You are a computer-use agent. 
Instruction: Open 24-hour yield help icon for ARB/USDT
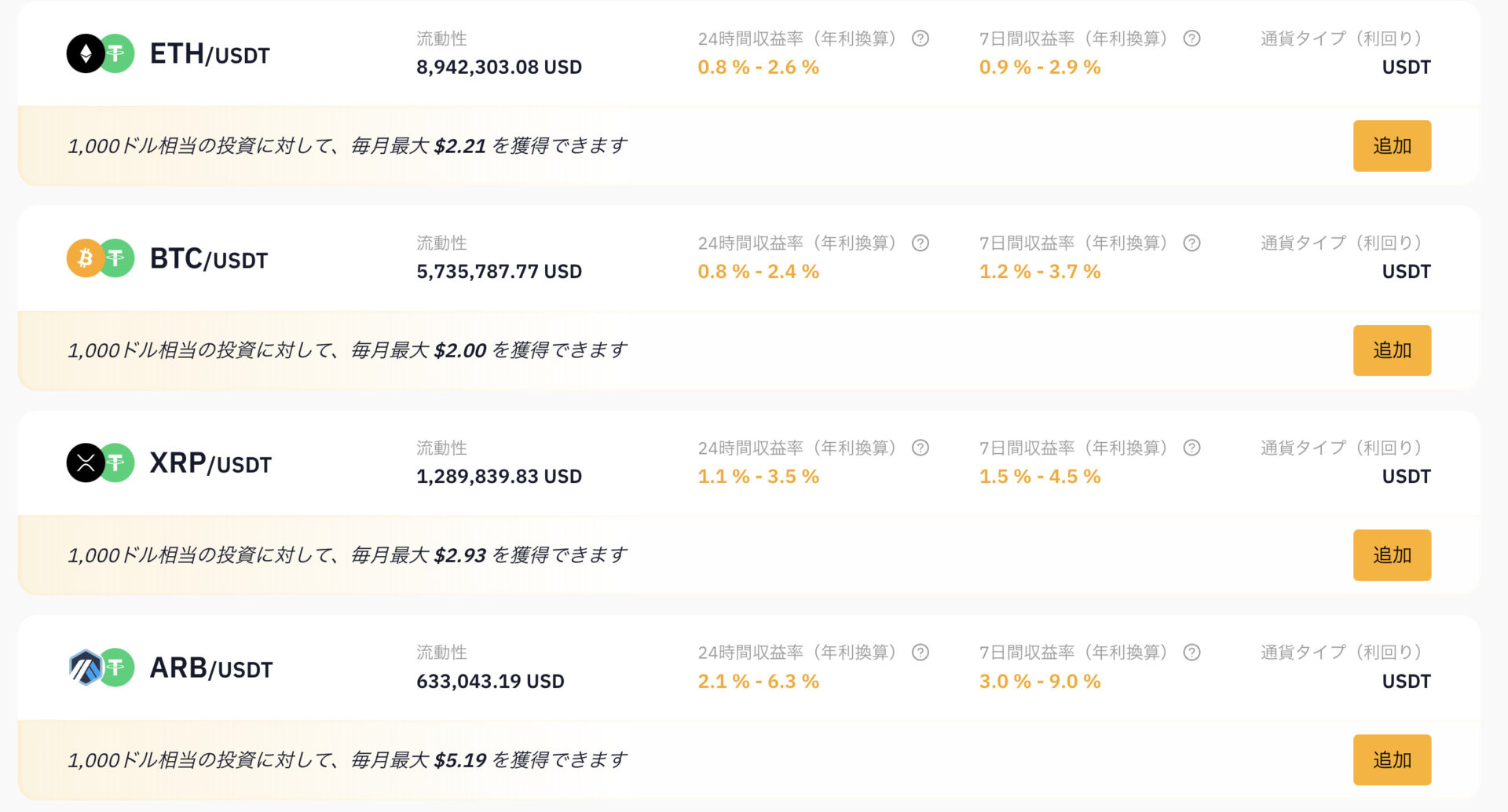921,653
